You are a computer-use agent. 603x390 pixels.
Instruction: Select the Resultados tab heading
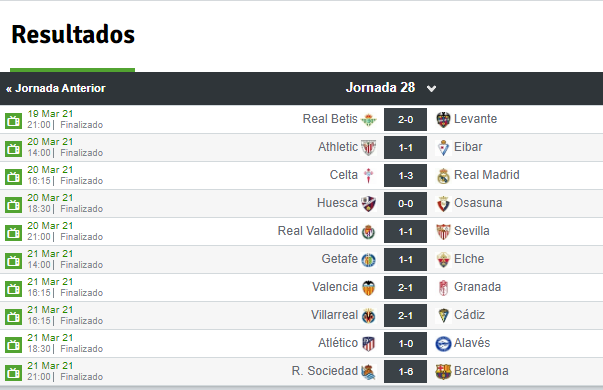(x=73, y=35)
